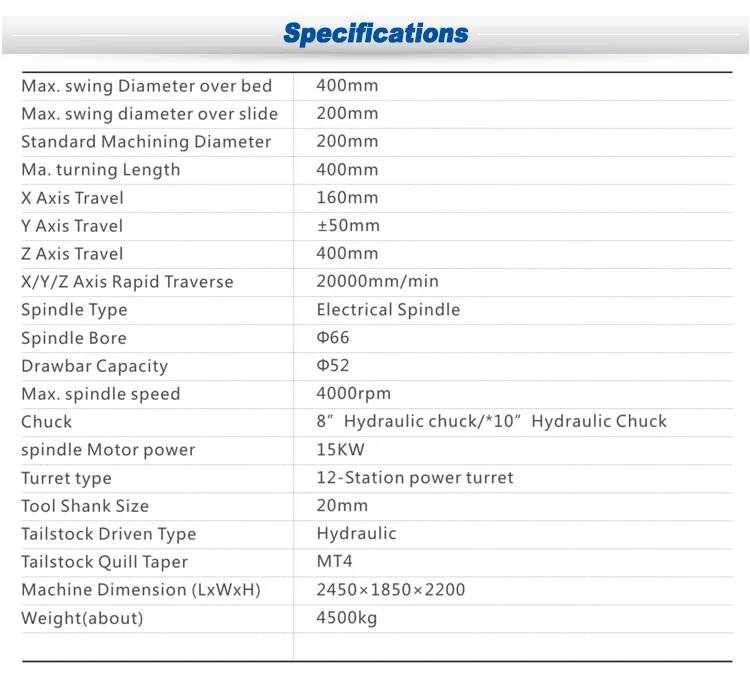This screenshot has height=677, width=750.
Task: Select the Ma. turning Length label
Action: [x=101, y=170]
